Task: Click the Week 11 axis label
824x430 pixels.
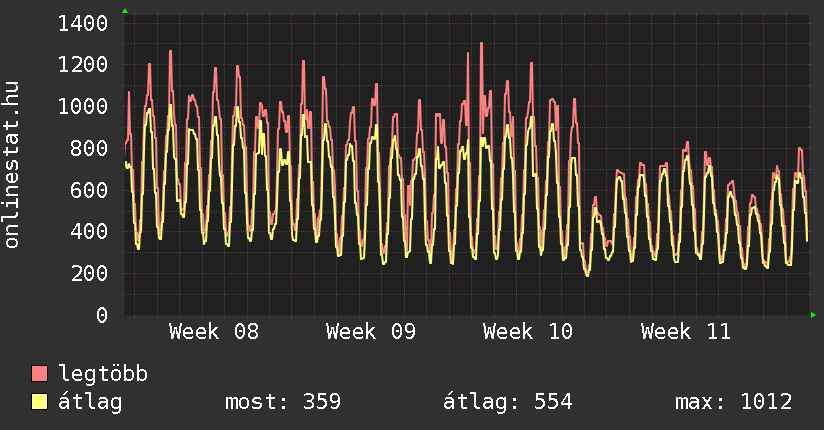Action: pos(685,332)
